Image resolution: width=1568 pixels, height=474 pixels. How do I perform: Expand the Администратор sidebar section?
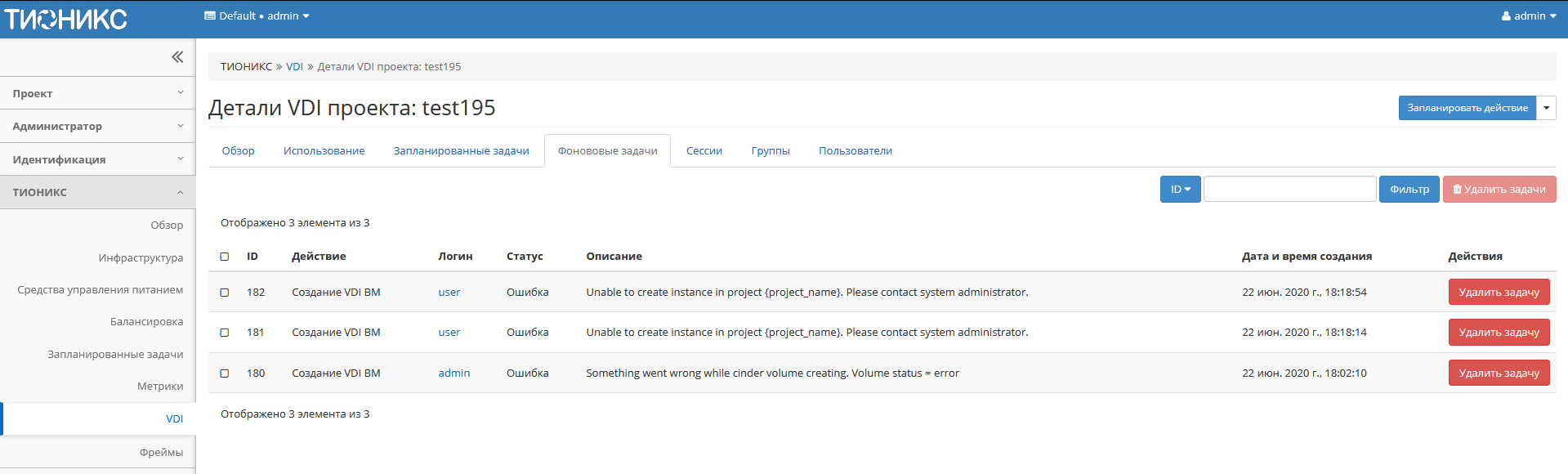(x=97, y=127)
